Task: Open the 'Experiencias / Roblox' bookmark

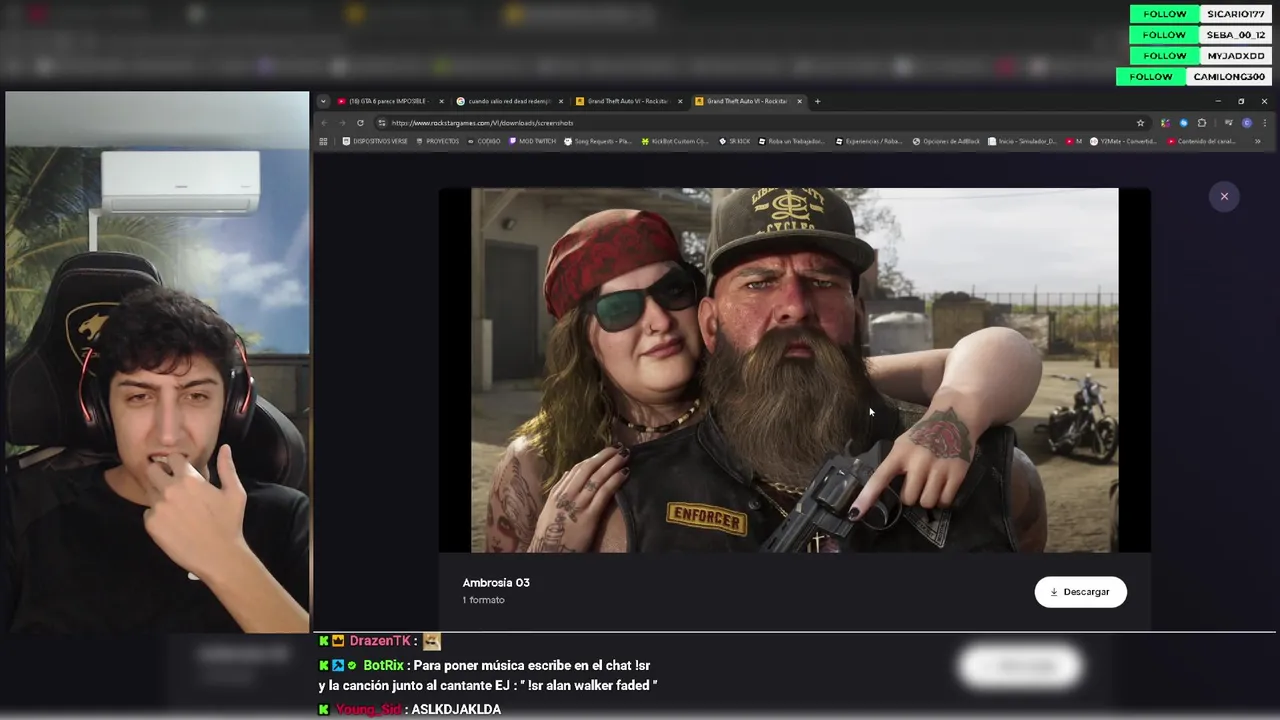Action: point(869,141)
